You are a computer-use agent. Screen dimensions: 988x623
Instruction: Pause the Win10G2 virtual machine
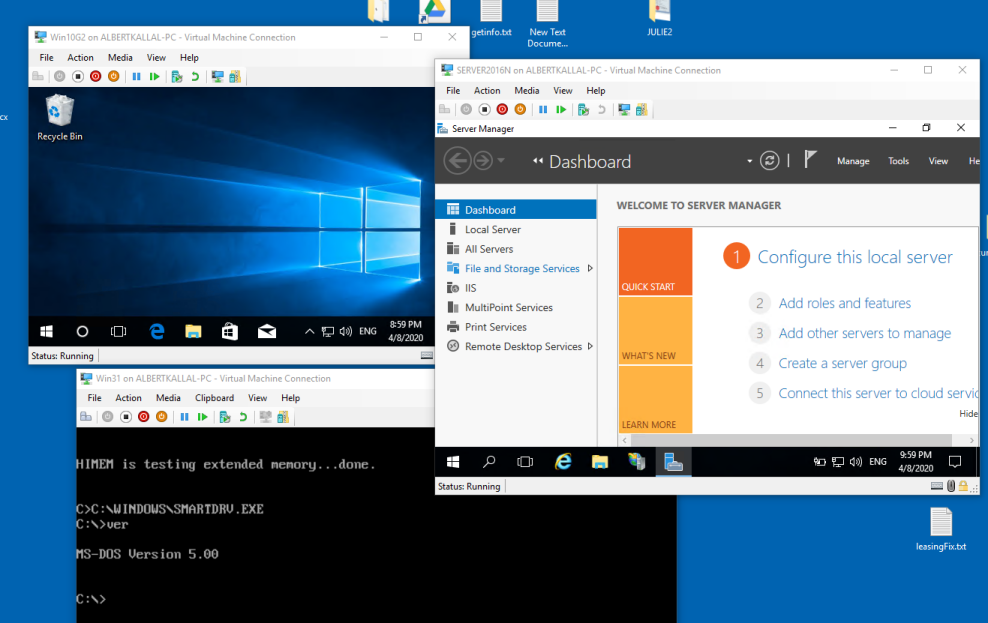pos(136,76)
